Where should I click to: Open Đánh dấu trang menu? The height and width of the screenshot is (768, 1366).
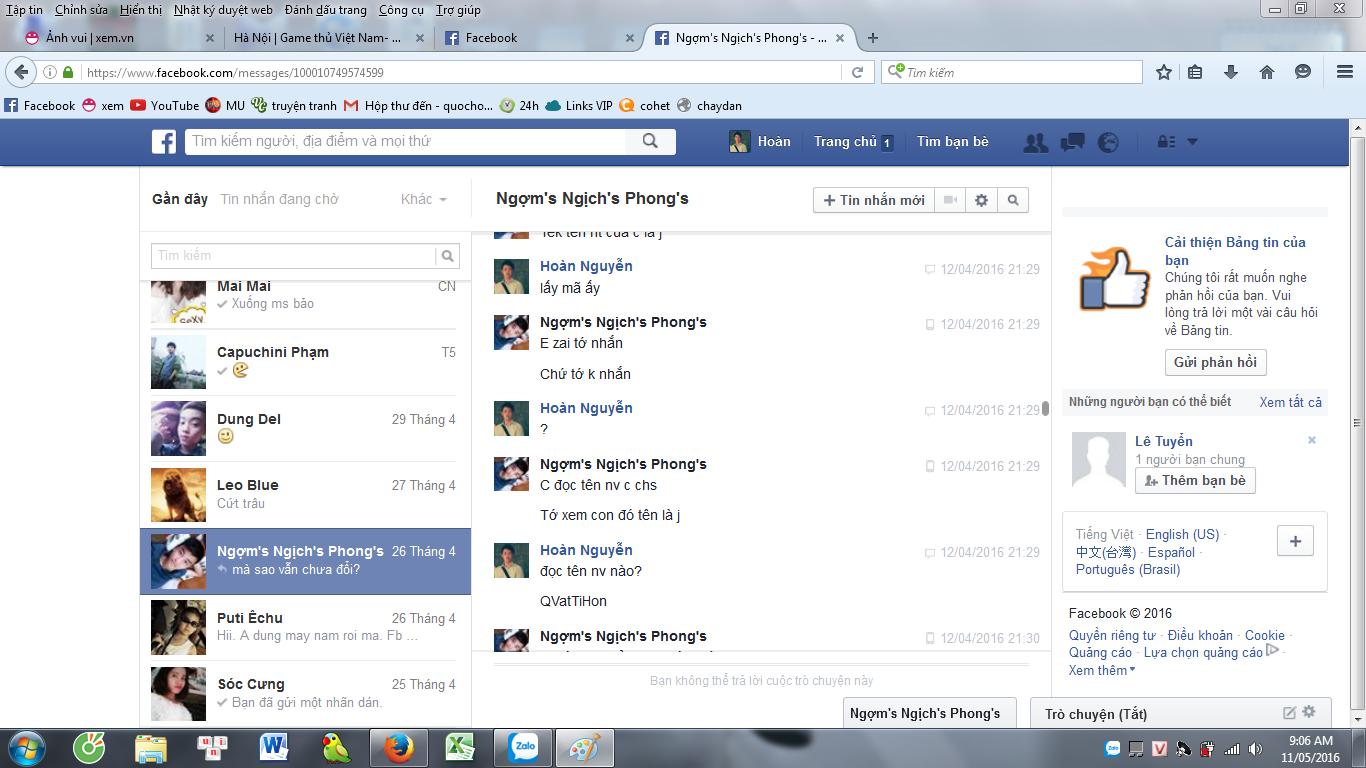click(x=326, y=10)
